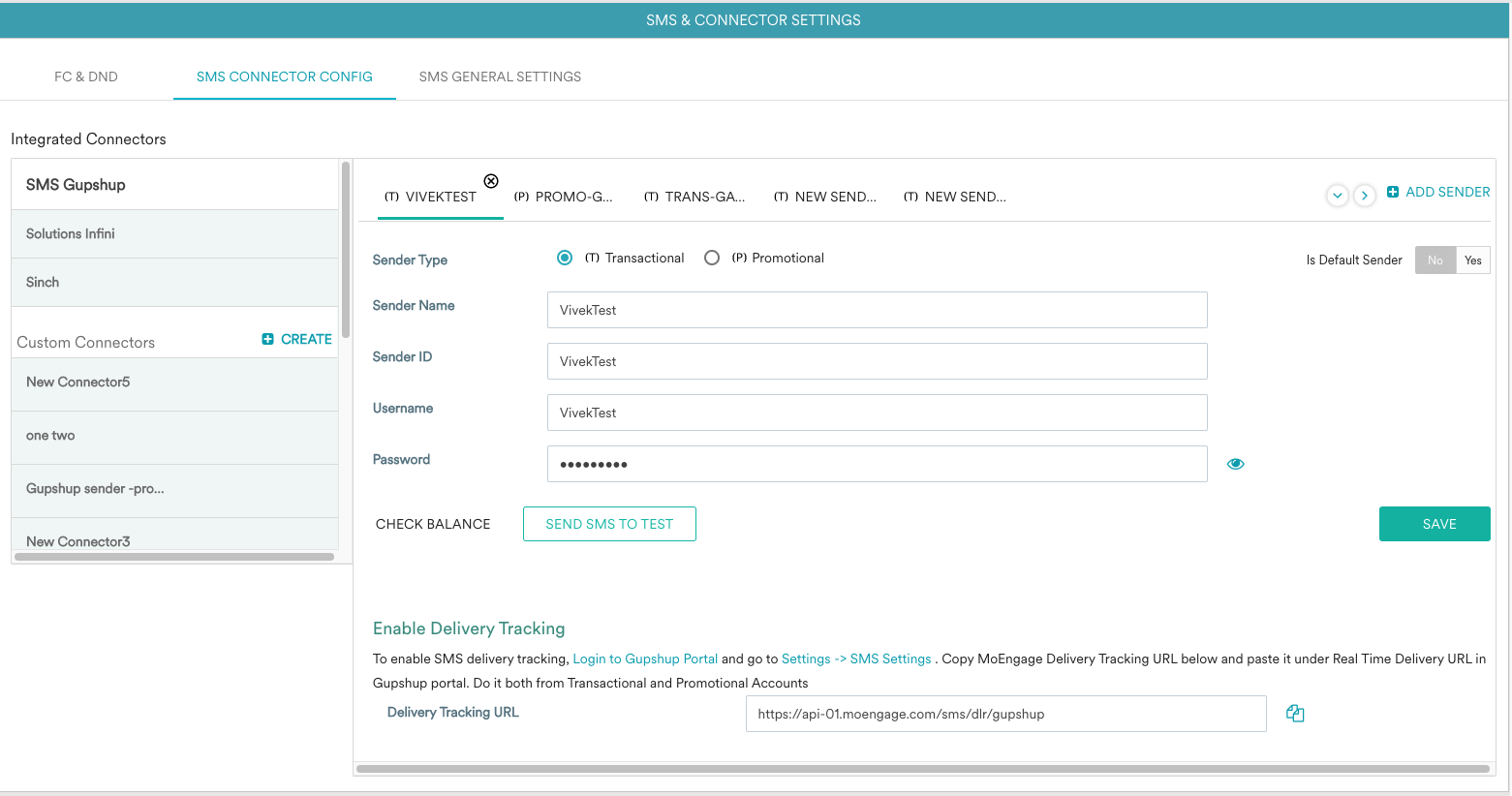The height and width of the screenshot is (796, 1512).
Task: Select the Transactional sender type
Action: pyautogui.click(x=565, y=258)
